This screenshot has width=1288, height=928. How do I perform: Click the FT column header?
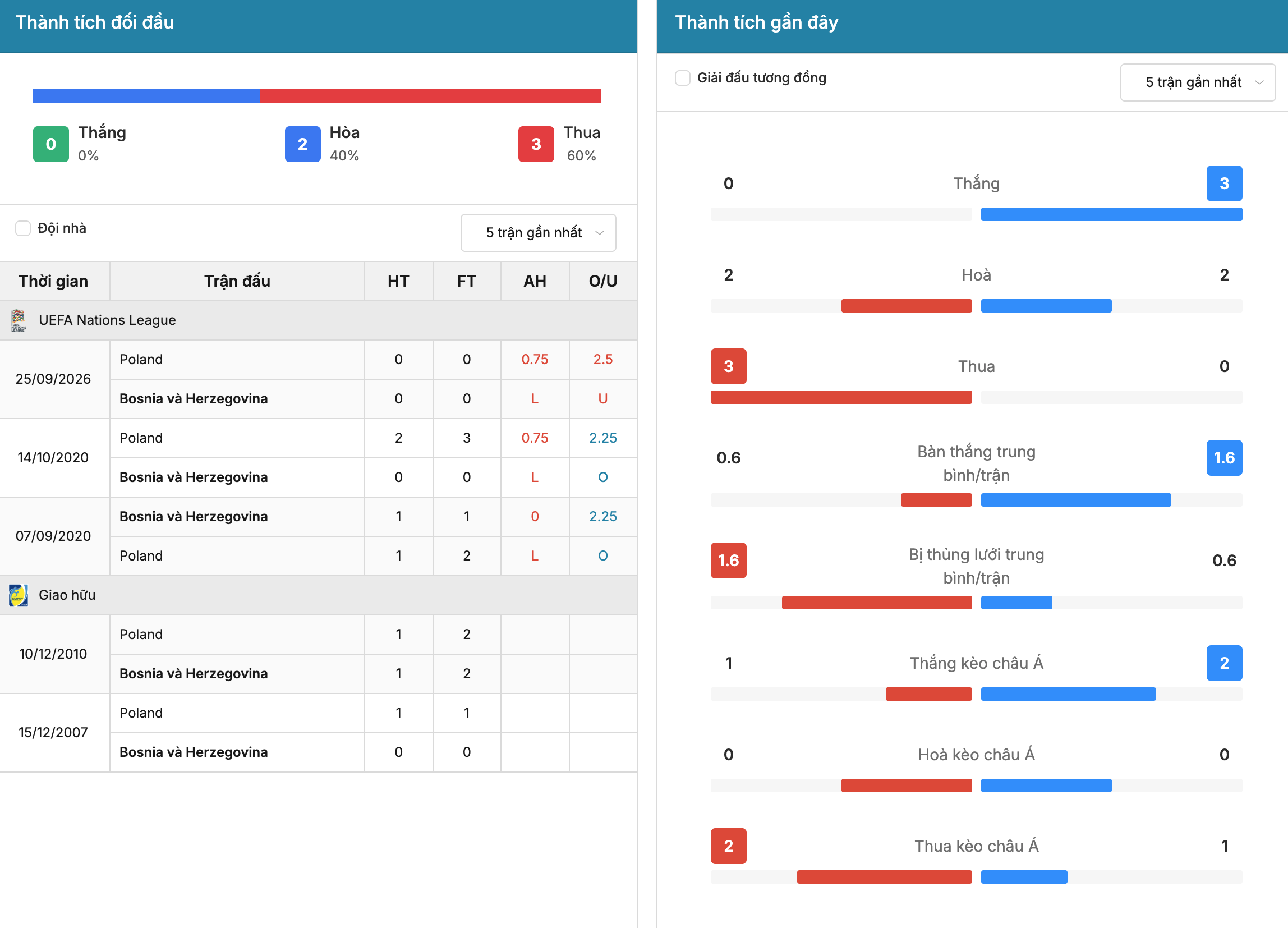coord(467,281)
